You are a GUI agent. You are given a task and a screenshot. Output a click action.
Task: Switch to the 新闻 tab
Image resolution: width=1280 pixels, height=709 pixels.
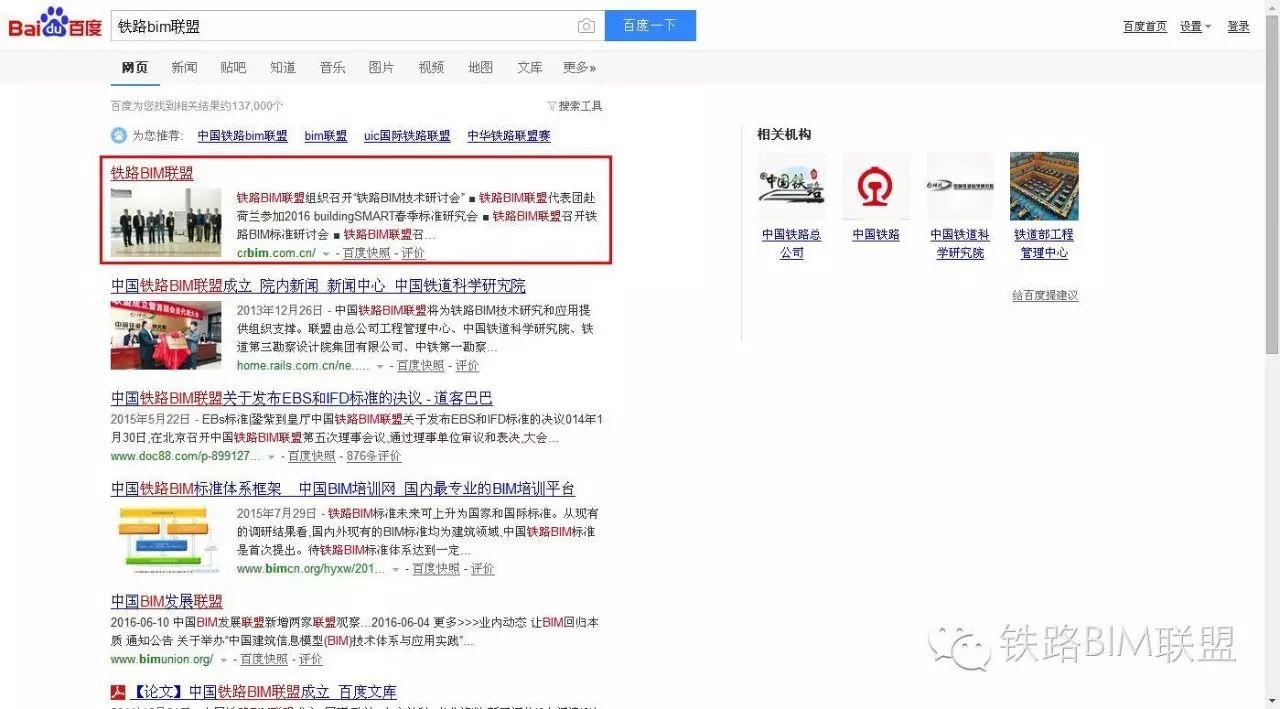pos(184,68)
